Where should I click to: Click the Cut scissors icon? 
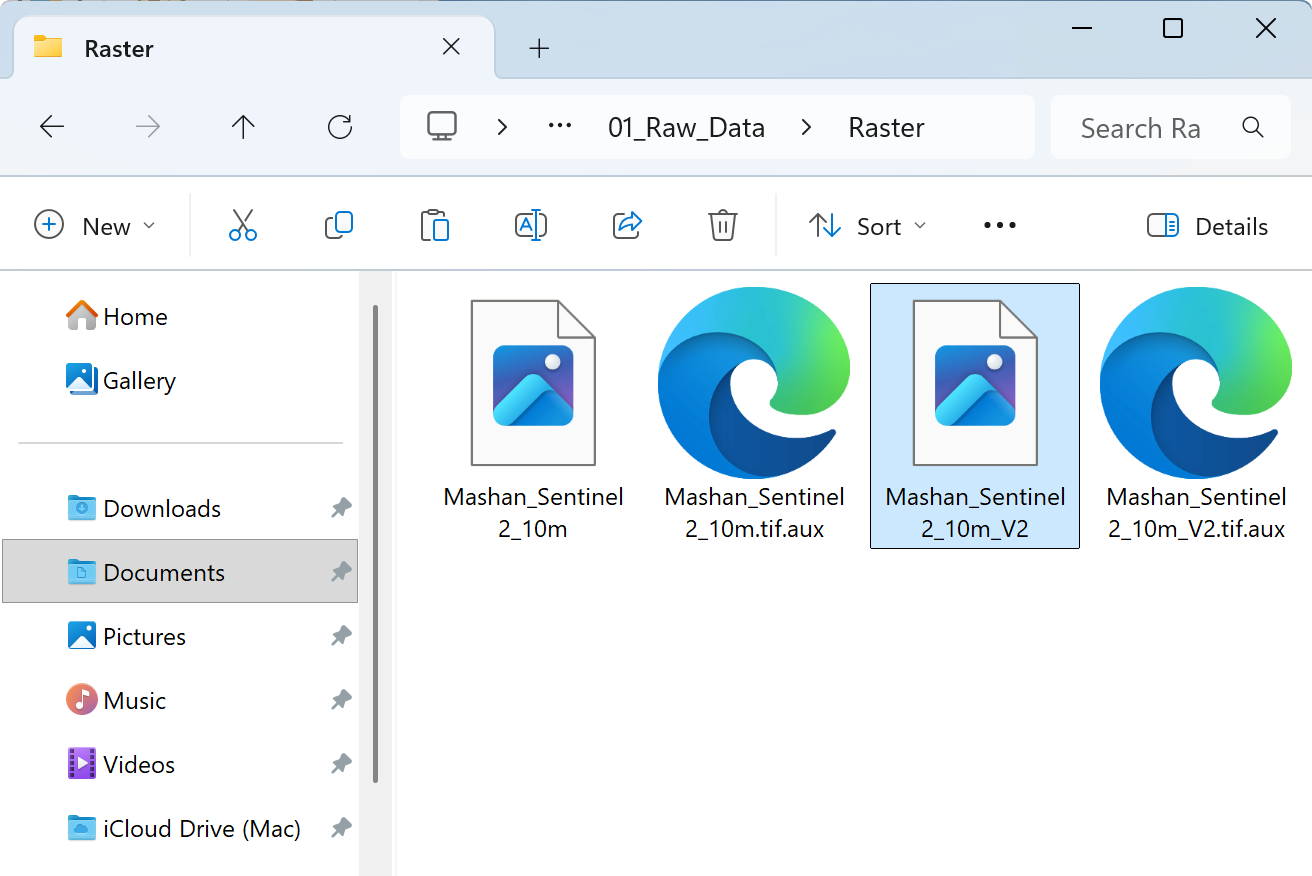[243, 226]
